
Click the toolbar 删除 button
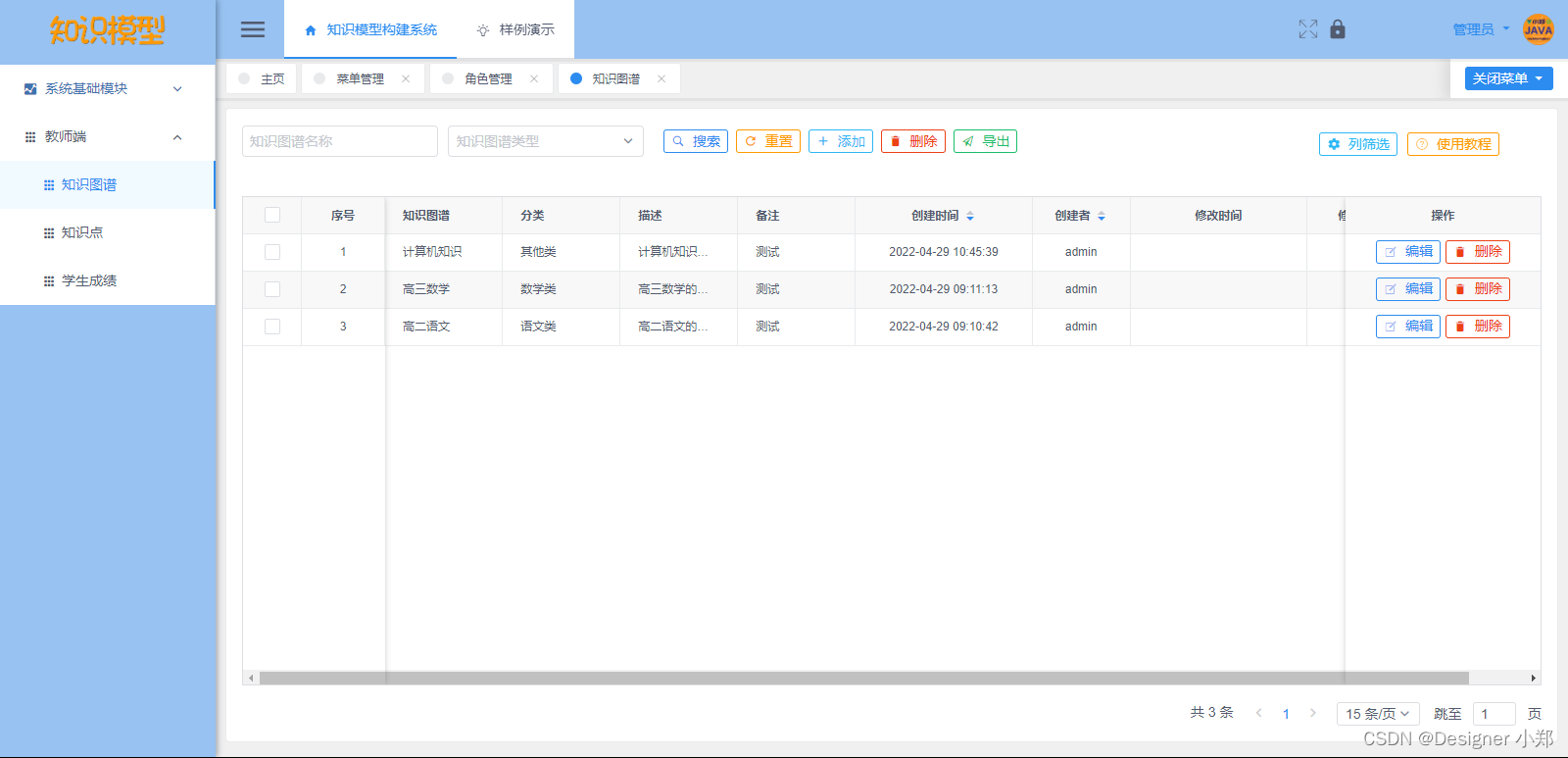coord(913,141)
